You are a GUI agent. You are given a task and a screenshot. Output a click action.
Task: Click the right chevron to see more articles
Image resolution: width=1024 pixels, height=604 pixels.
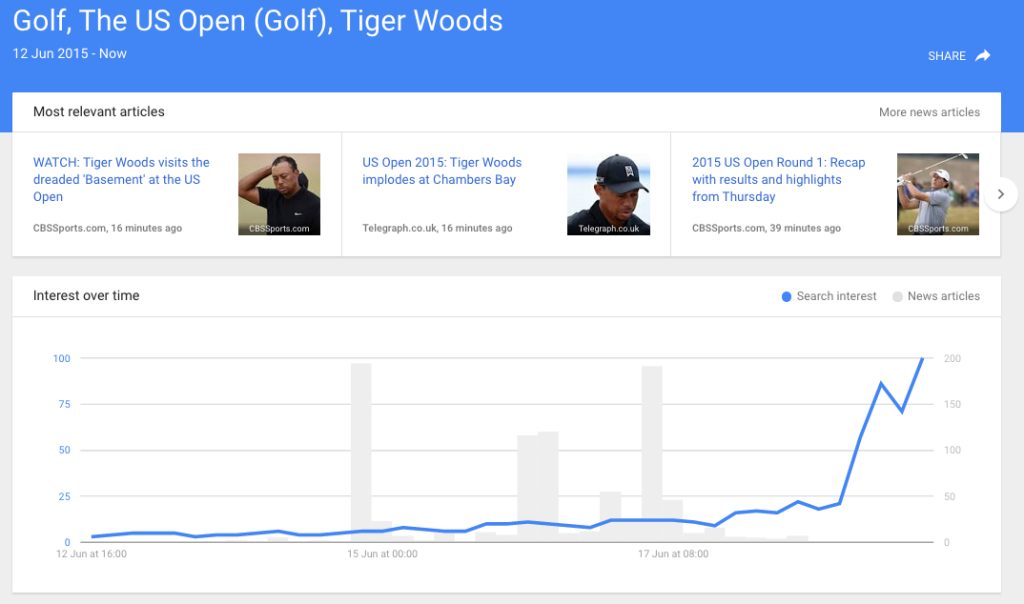click(x=1001, y=194)
